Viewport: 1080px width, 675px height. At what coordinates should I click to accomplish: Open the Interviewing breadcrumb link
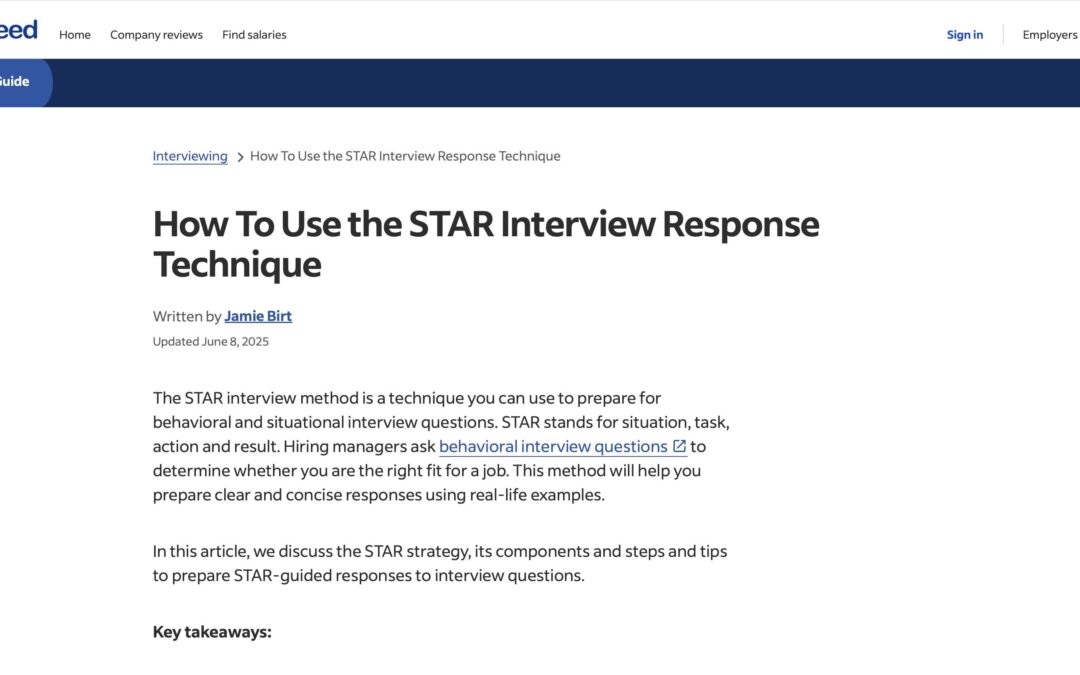(189, 156)
